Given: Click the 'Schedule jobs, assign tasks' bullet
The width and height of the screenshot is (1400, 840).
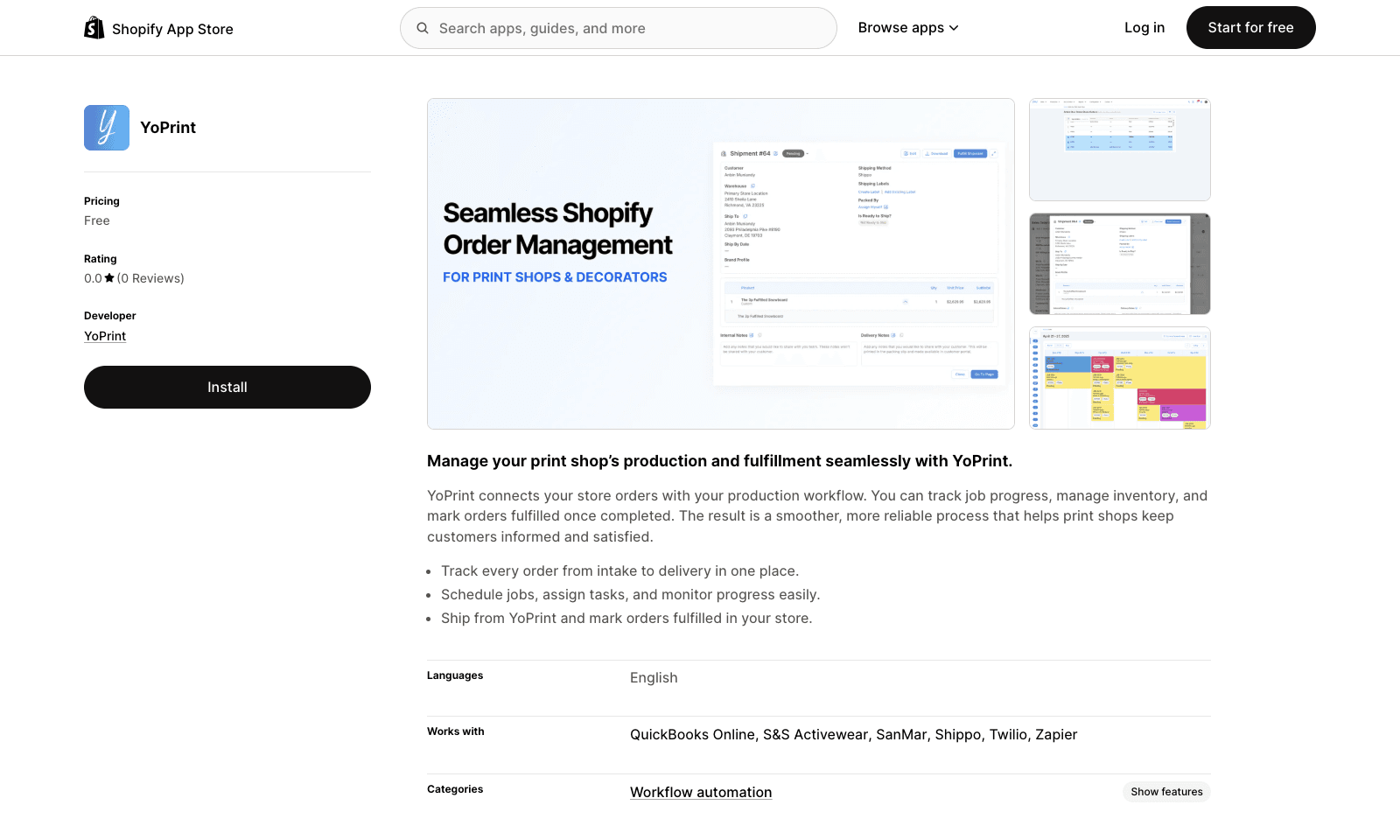Looking at the screenshot, I should (630, 595).
